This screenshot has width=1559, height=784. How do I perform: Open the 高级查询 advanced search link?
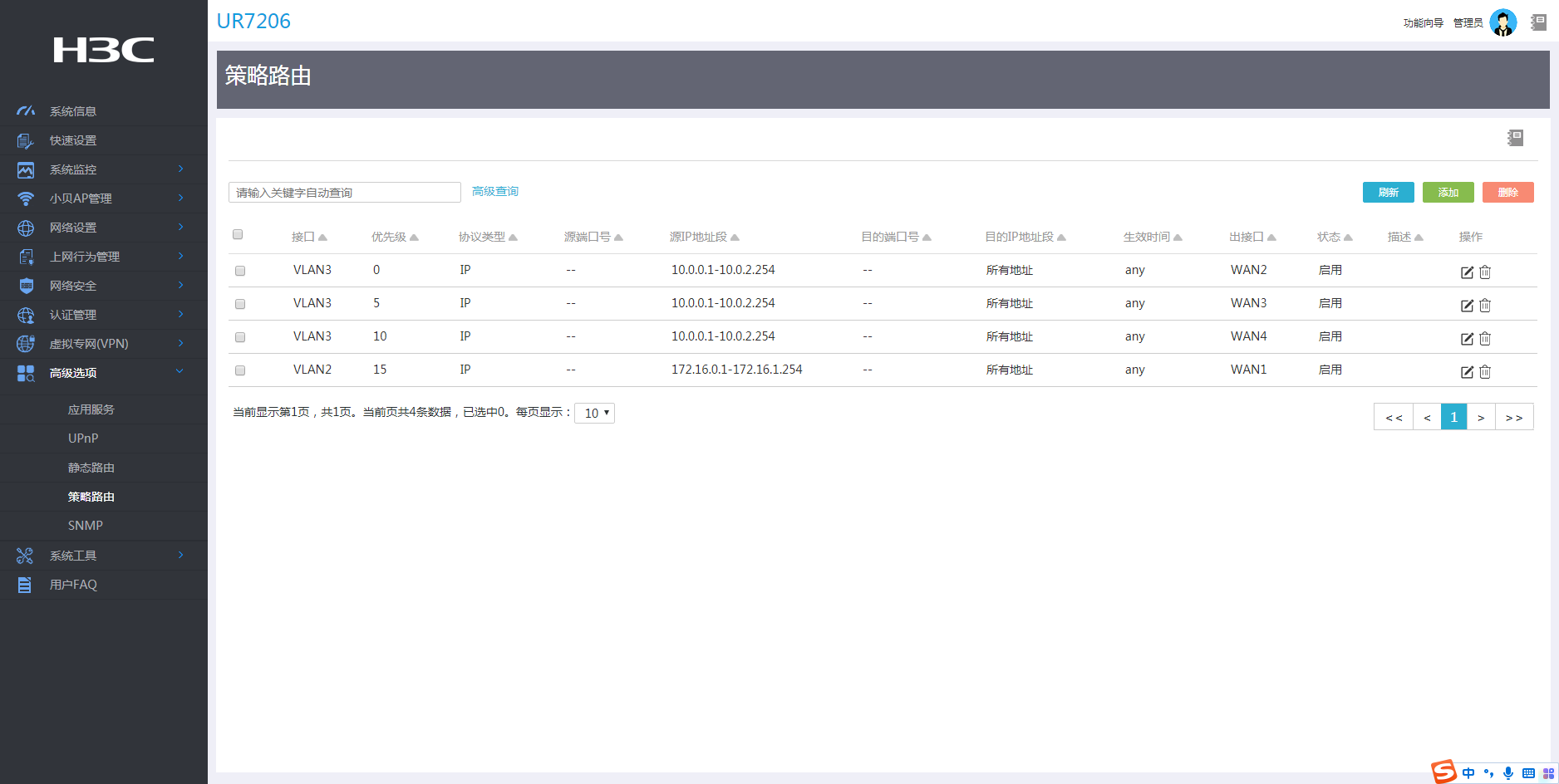point(495,192)
